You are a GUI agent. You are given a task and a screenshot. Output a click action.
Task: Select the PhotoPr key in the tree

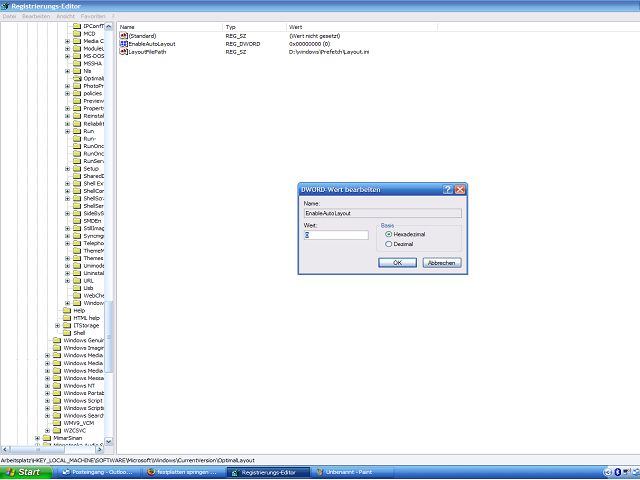click(x=93, y=86)
